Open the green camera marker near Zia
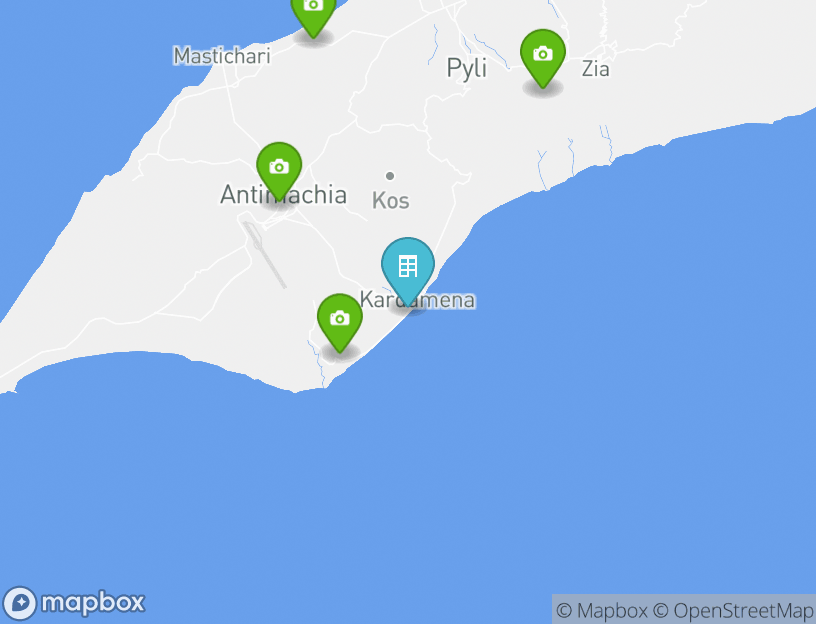This screenshot has width=816, height=624. pos(543,58)
